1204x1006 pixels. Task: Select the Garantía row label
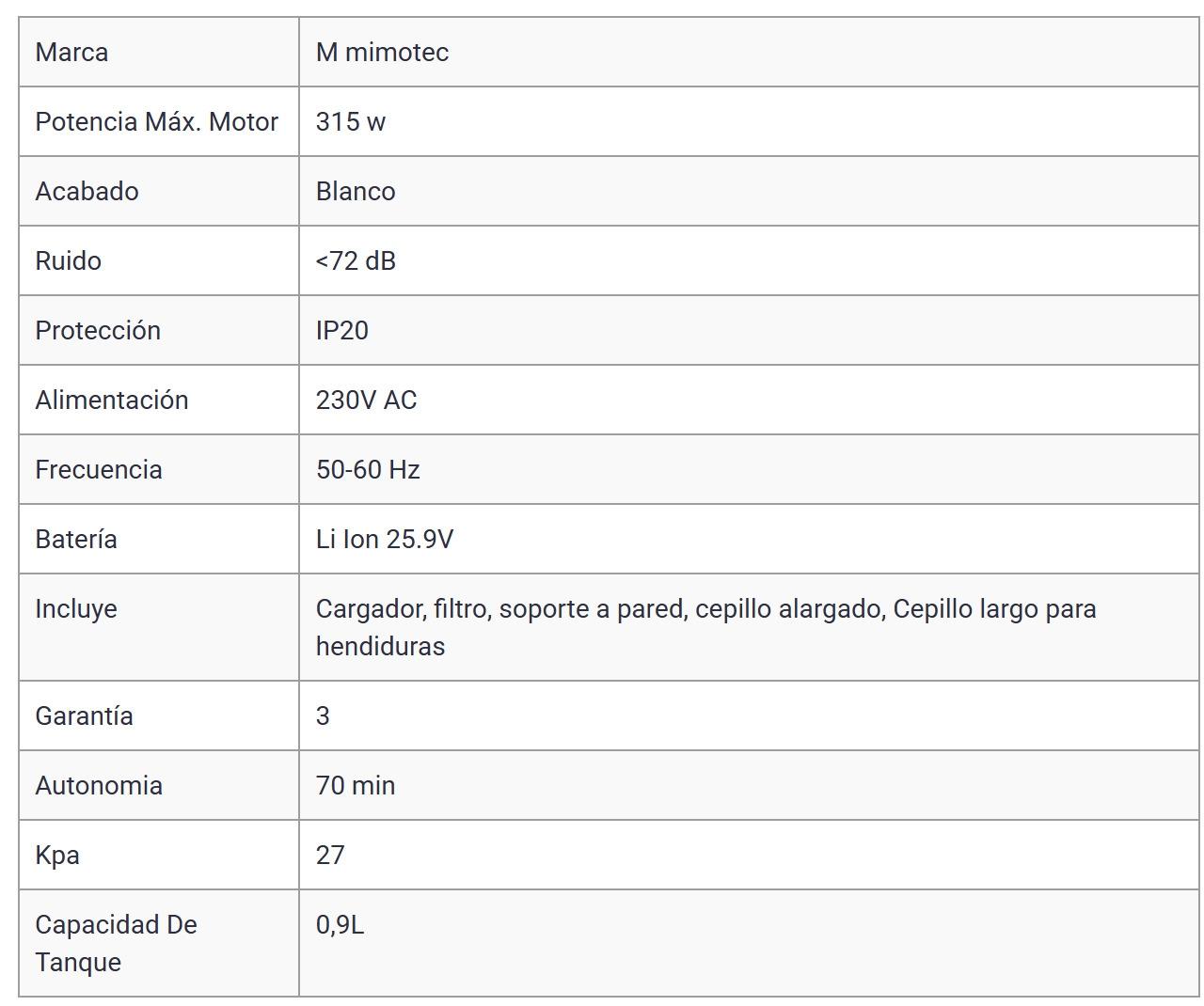click(84, 715)
